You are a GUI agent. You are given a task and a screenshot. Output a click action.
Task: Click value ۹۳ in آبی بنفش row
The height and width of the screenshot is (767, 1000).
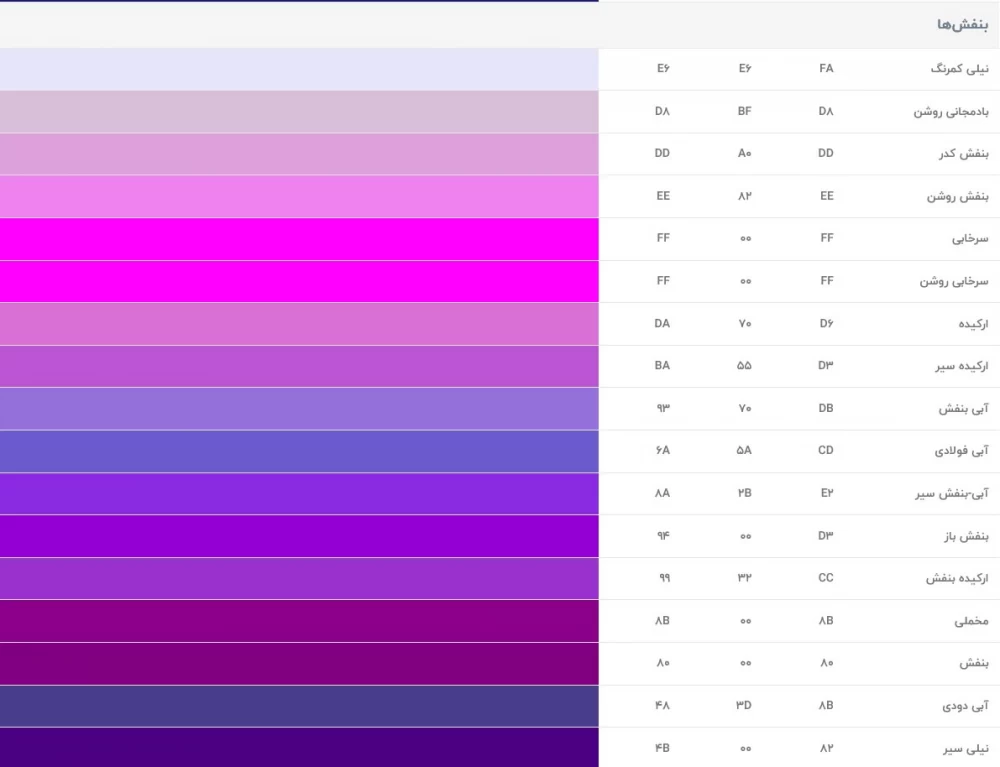[663, 408]
